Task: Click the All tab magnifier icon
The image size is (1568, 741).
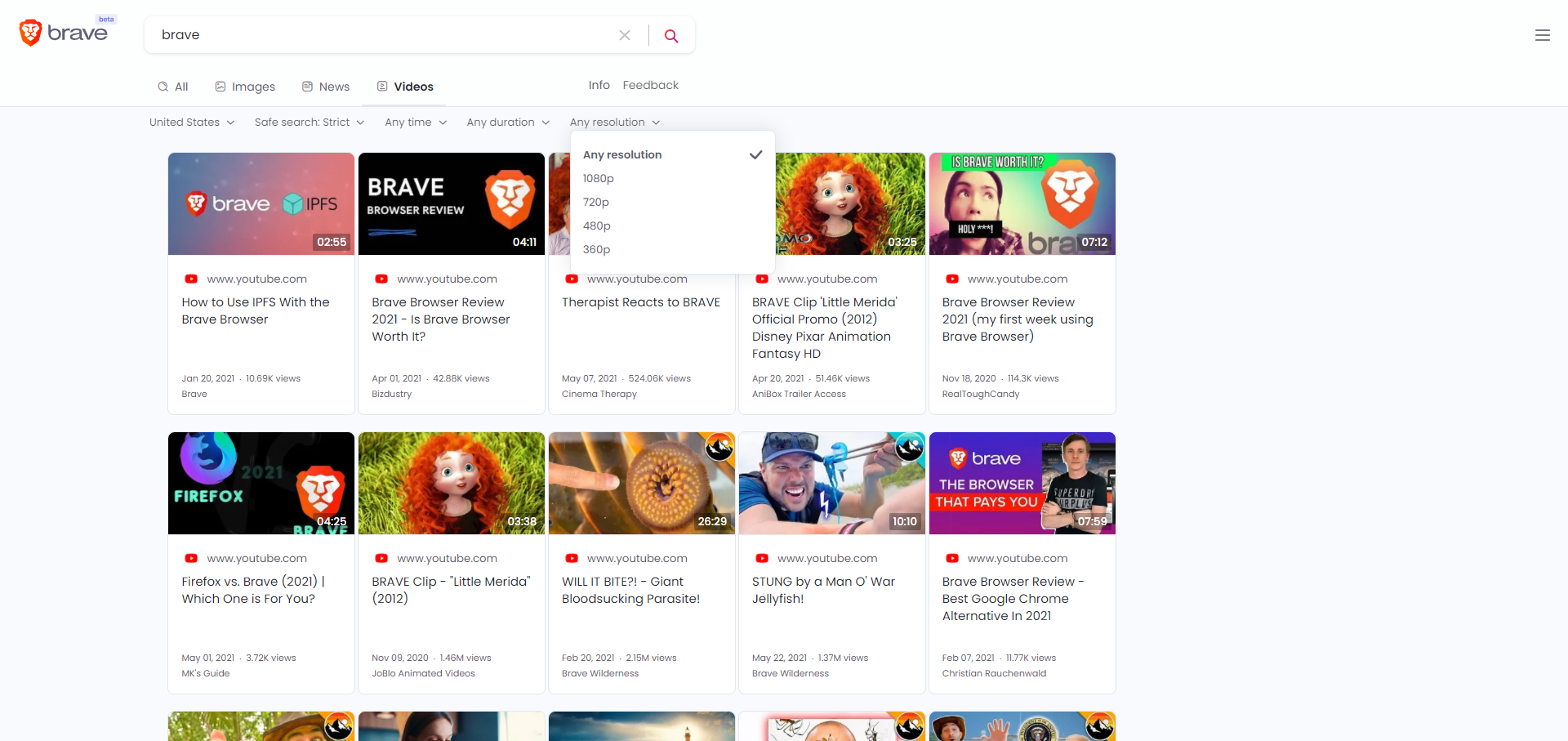Action: (163, 87)
